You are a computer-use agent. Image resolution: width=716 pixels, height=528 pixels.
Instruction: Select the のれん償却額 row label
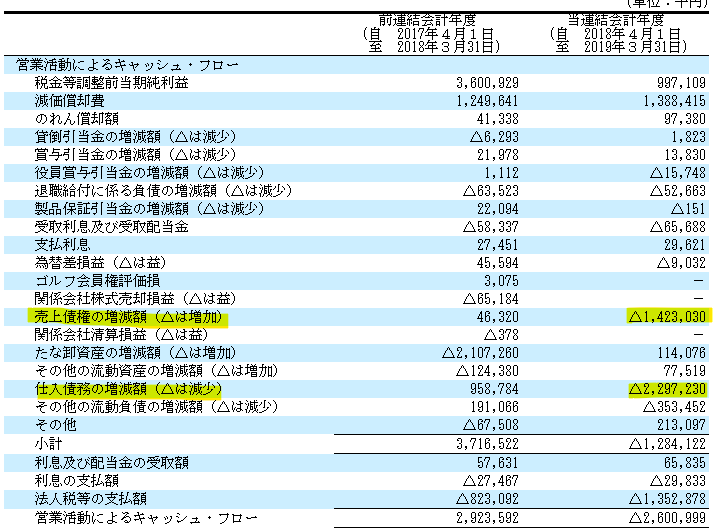pos(77,119)
